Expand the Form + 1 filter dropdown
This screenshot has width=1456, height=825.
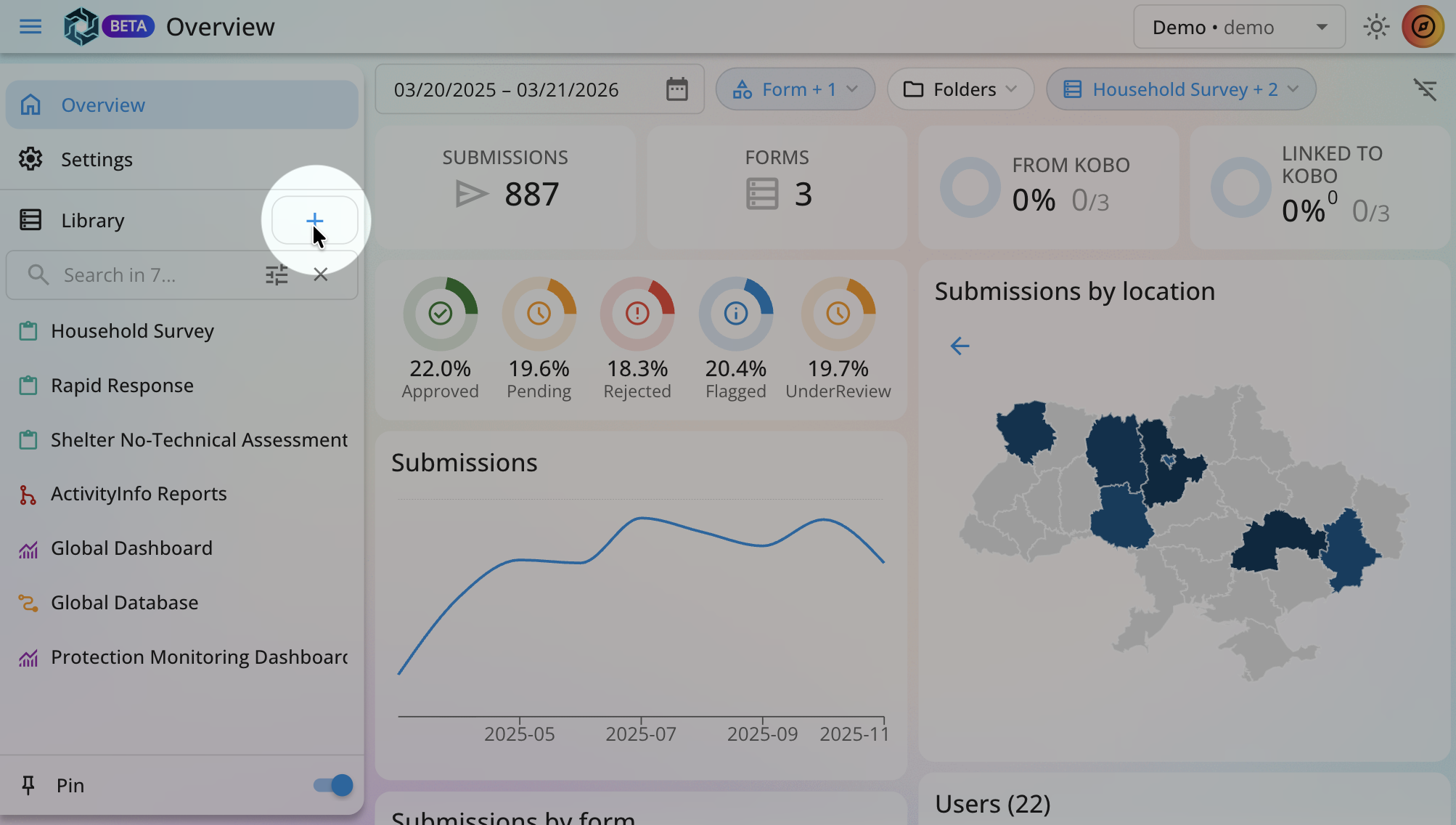click(795, 89)
